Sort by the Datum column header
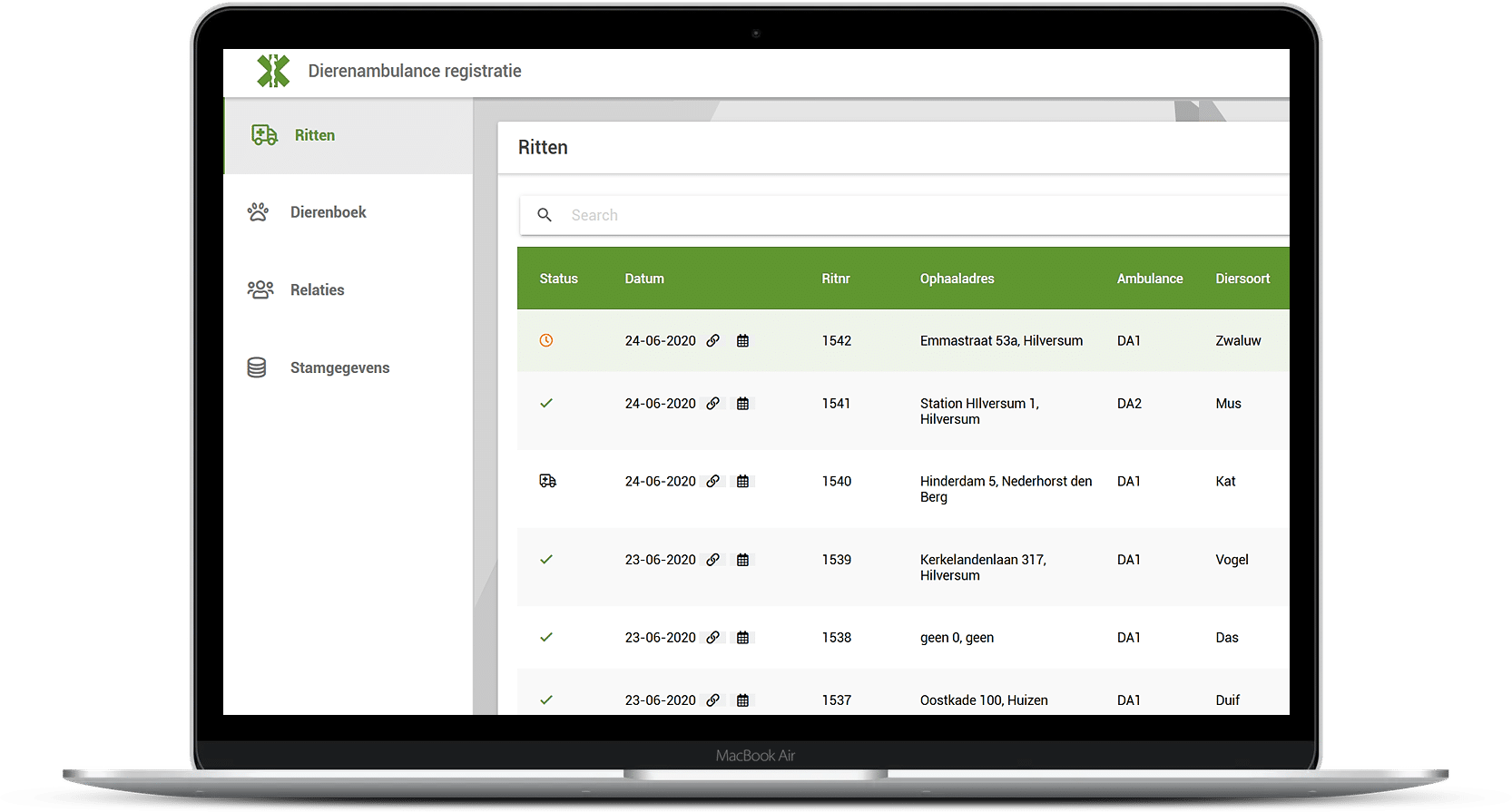 (644, 279)
